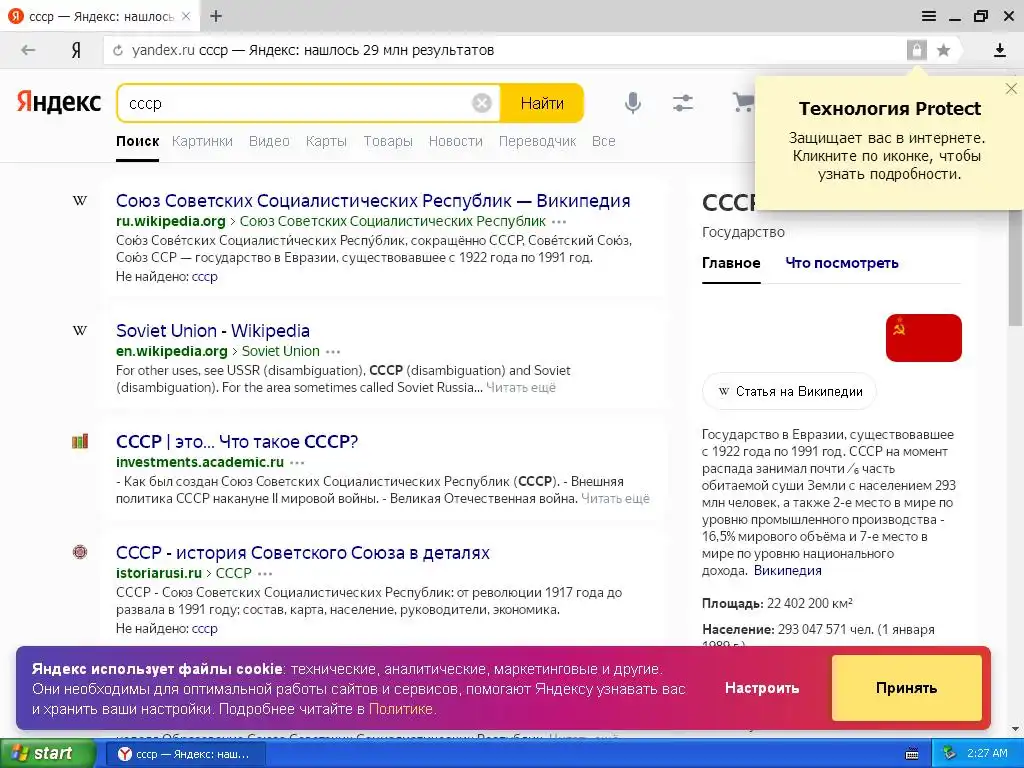Open the Yandex home 'Я' button
The width and height of the screenshot is (1024, 768).
tap(76, 50)
